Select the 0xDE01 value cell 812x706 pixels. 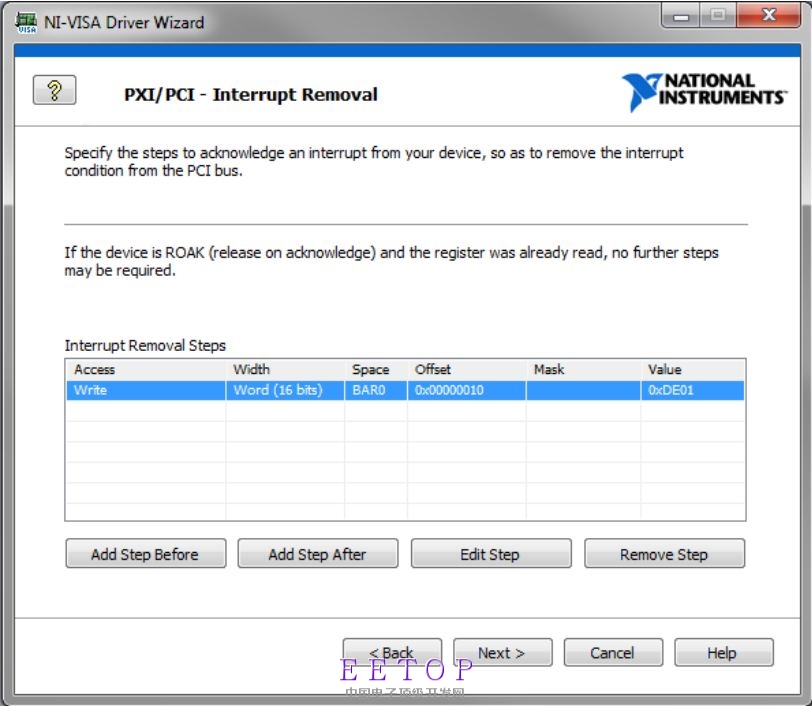click(692, 390)
